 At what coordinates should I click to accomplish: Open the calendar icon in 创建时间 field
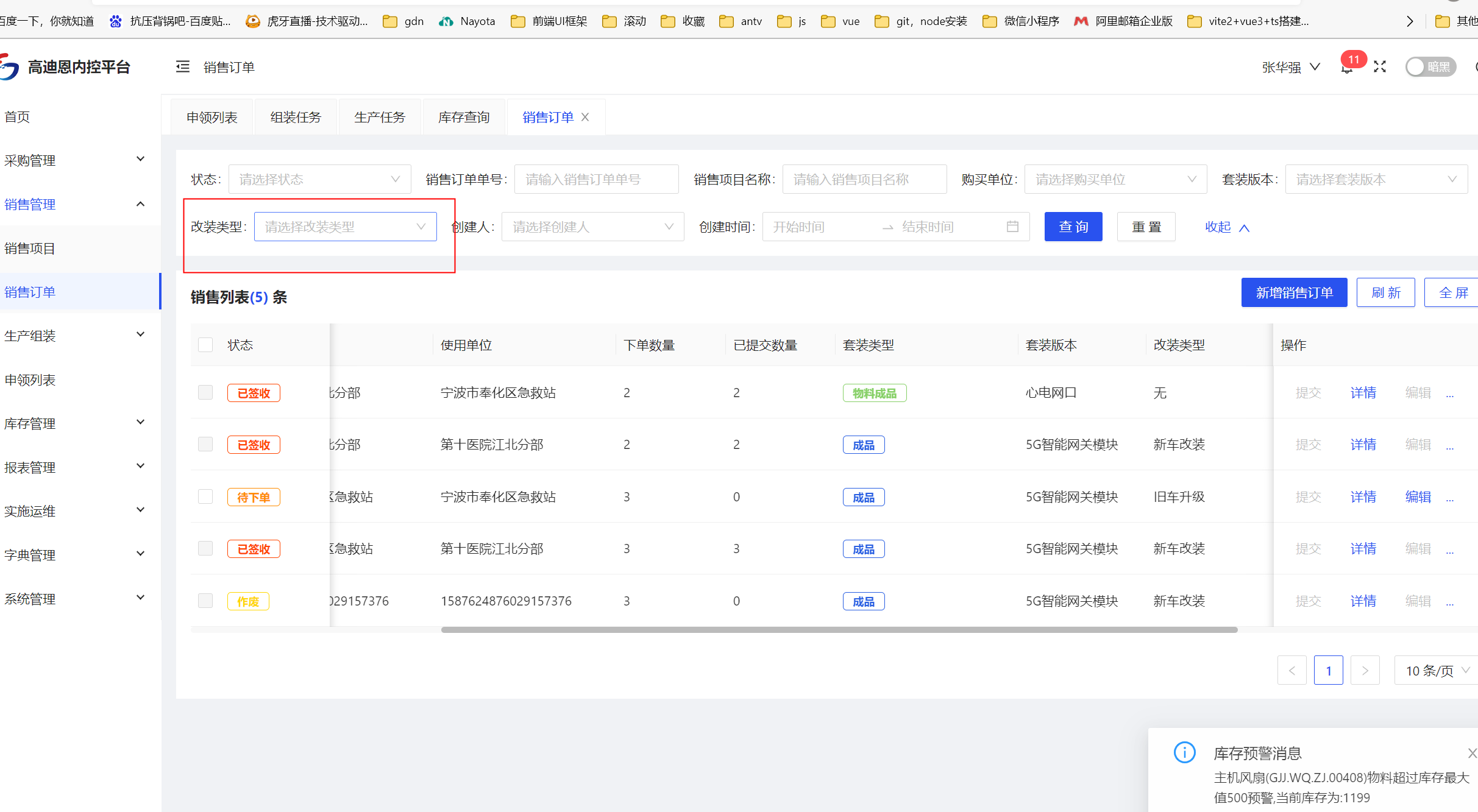tap(1012, 227)
